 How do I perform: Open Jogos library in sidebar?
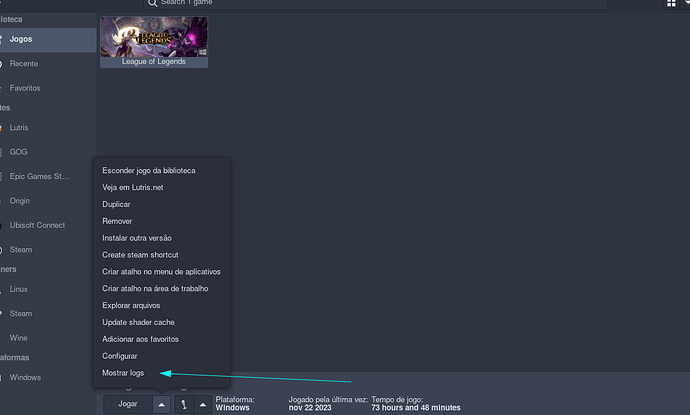click(x=22, y=39)
